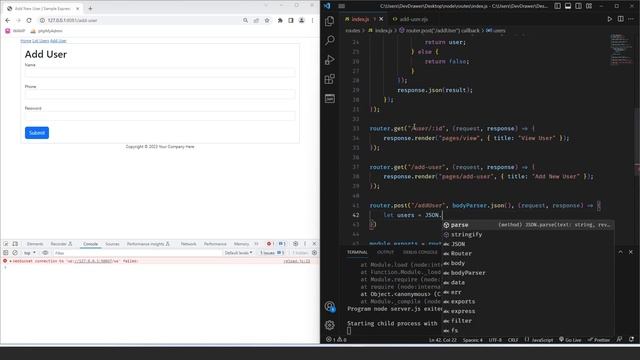Open the Chrome profile avatar
Screen dimensions: 640x360
pyautogui.click(x=302, y=20)
